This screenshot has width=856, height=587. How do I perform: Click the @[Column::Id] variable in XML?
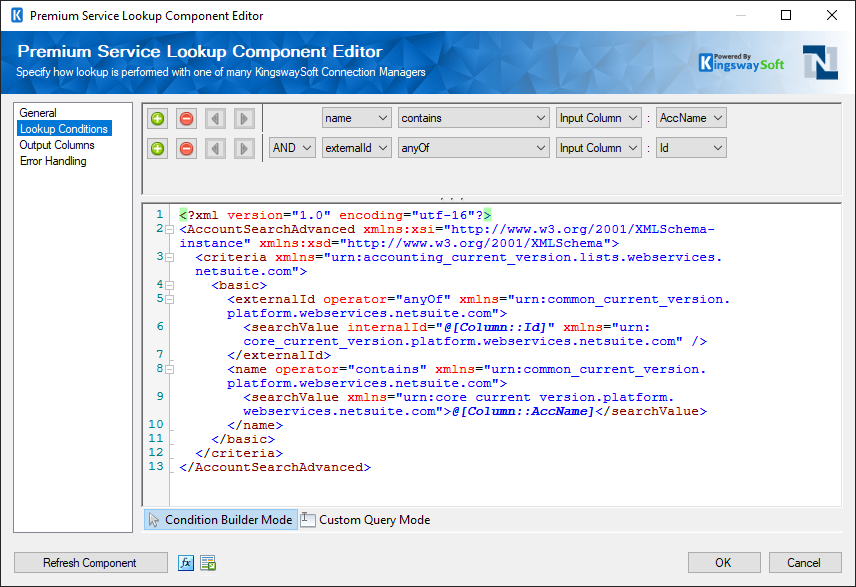point(496,327)
